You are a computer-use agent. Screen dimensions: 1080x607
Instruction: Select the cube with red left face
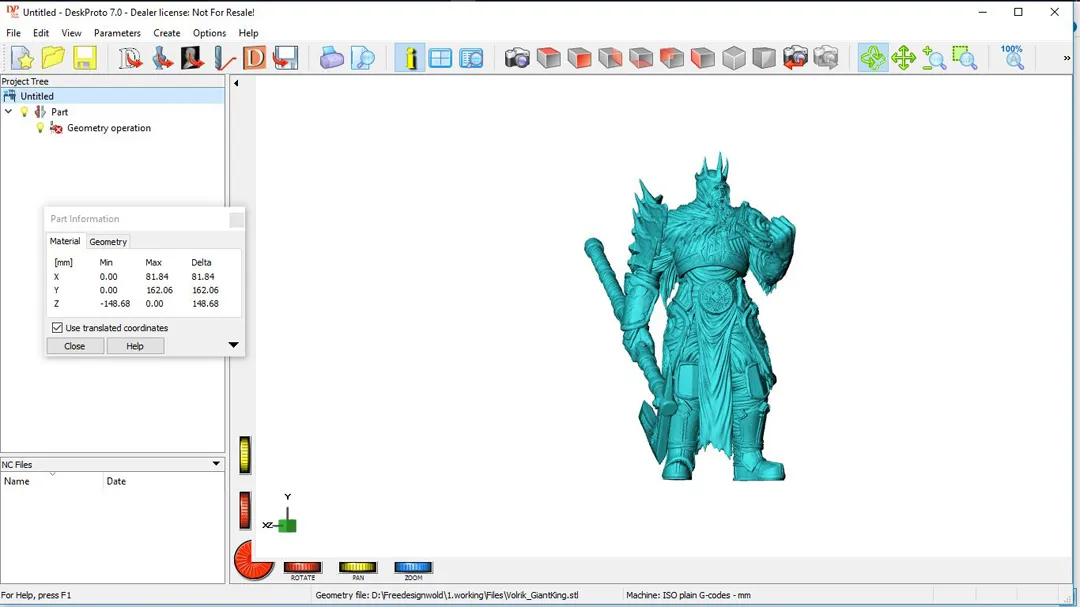click(x=703, y=58)
